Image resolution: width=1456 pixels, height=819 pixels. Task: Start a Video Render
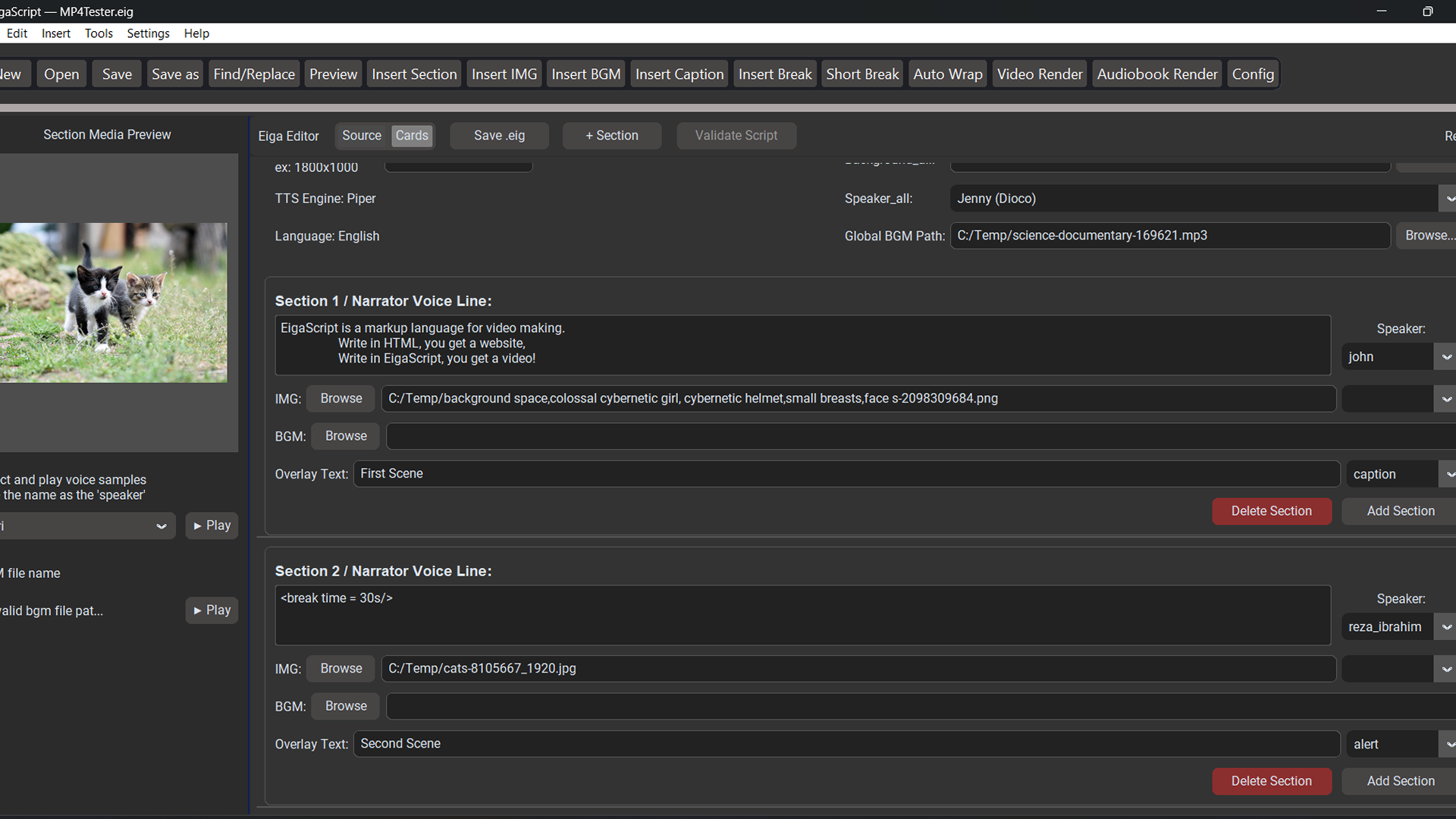point(1039,74)
